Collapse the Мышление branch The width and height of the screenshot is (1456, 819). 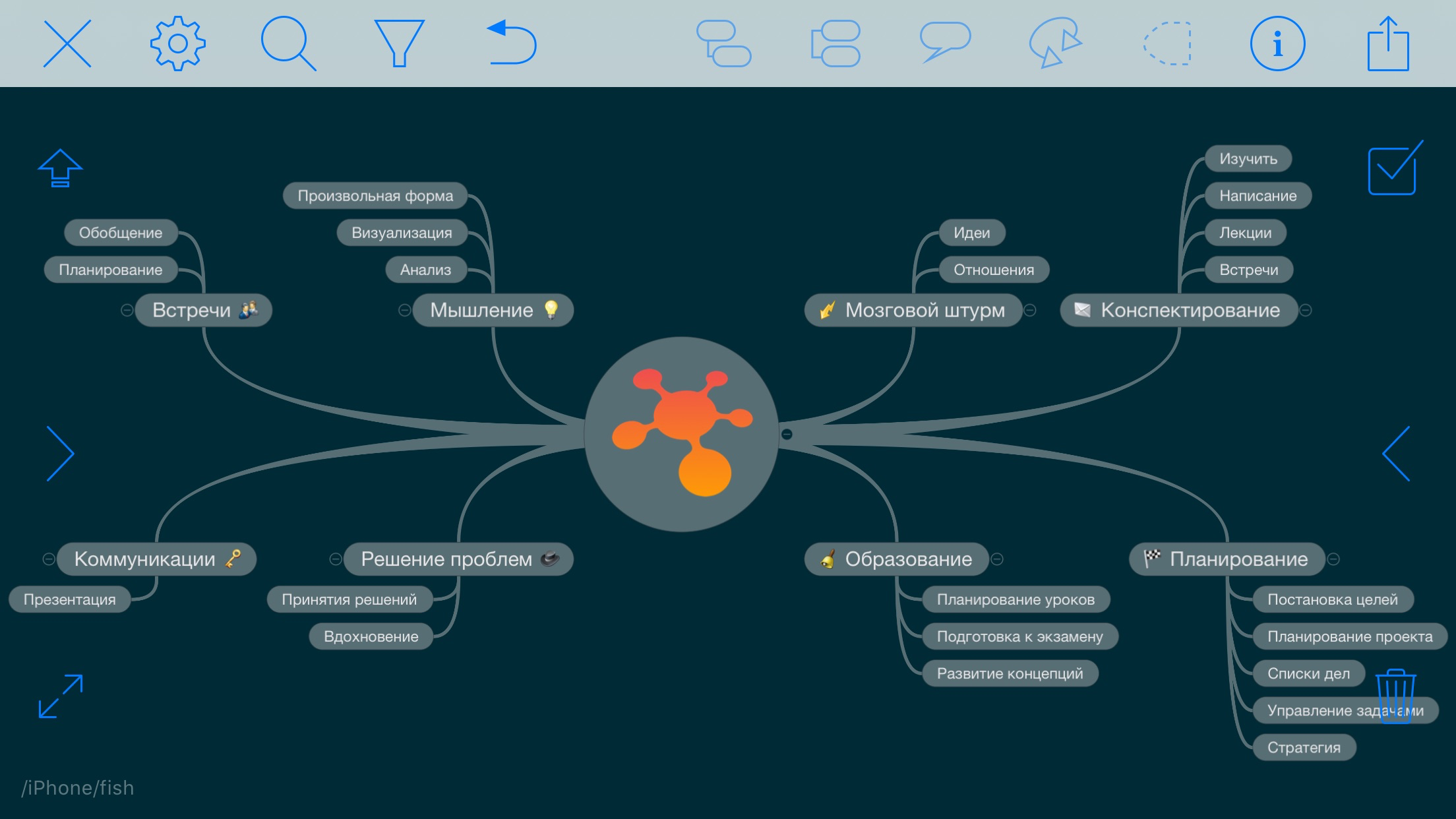405,310
